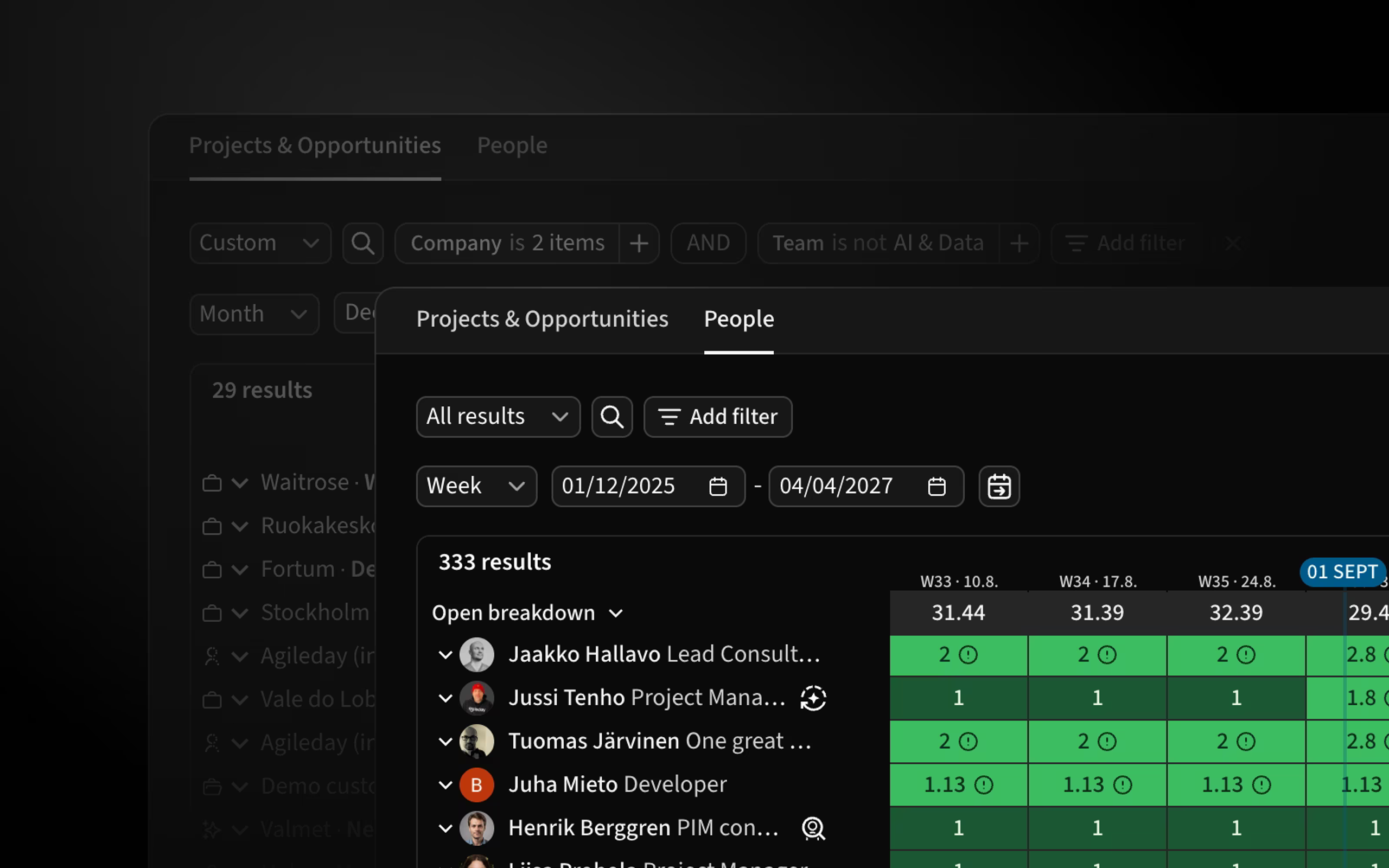Open calendar picker for 04/04/2027 date
Screen dimensions: 1389x868
(x=936, y=486)
